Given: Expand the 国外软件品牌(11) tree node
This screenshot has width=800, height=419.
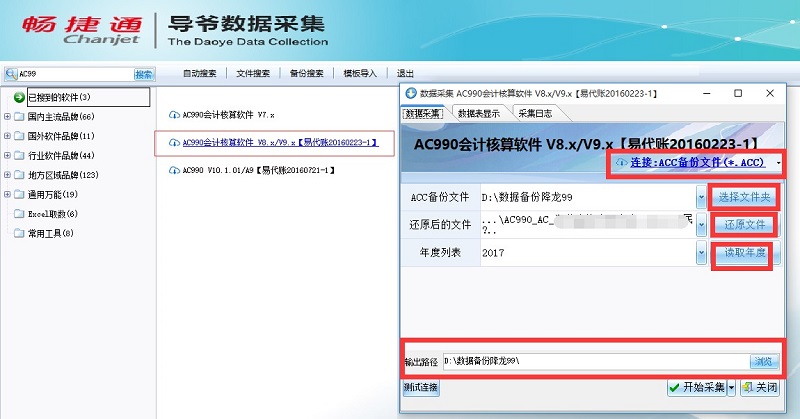Looking at the screenshot, I should (x=7, y=136).
